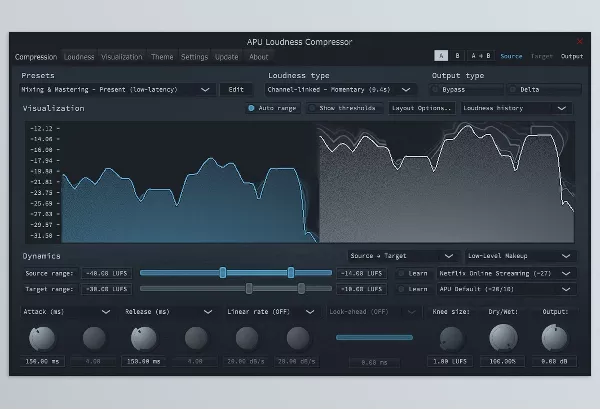Click the Attack value field 150.00 ms
The height and width of the screenshot is (409, 600).
(42, 361)
